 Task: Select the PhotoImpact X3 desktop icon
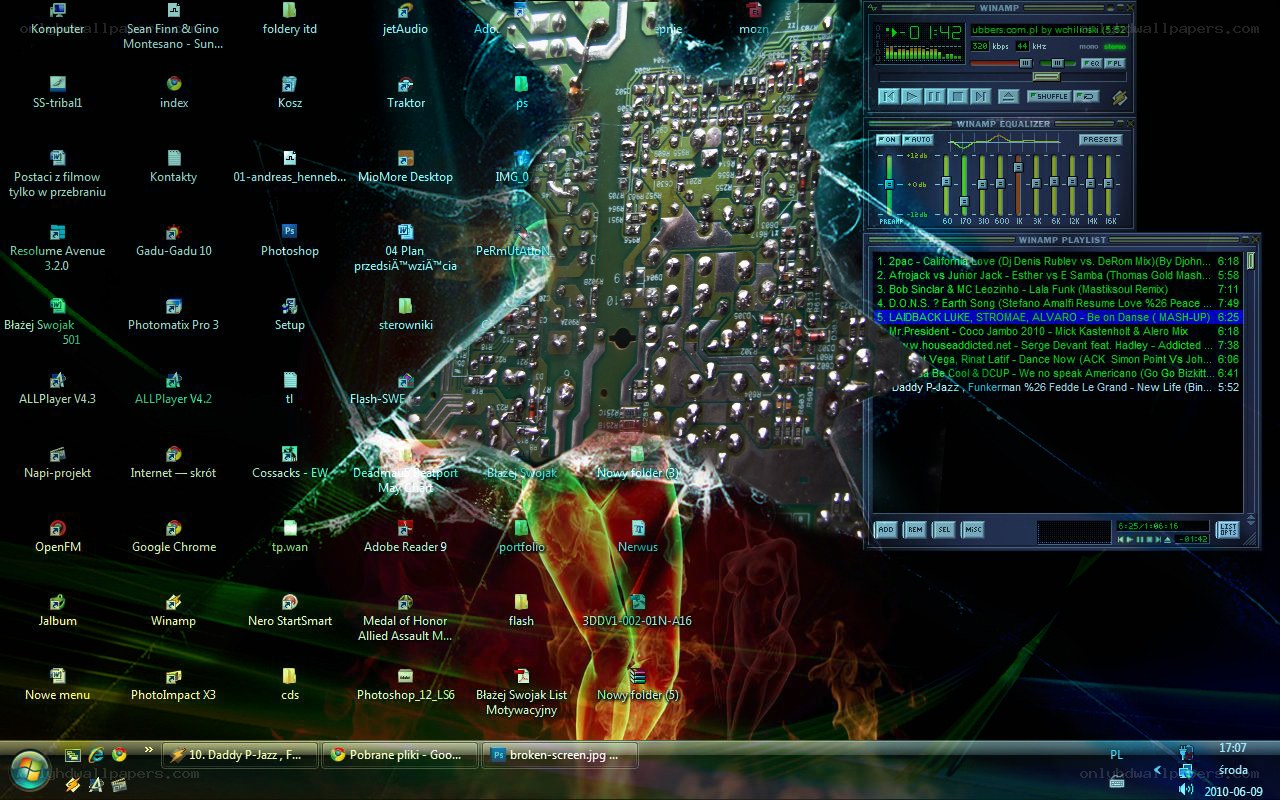click(174, 684)
